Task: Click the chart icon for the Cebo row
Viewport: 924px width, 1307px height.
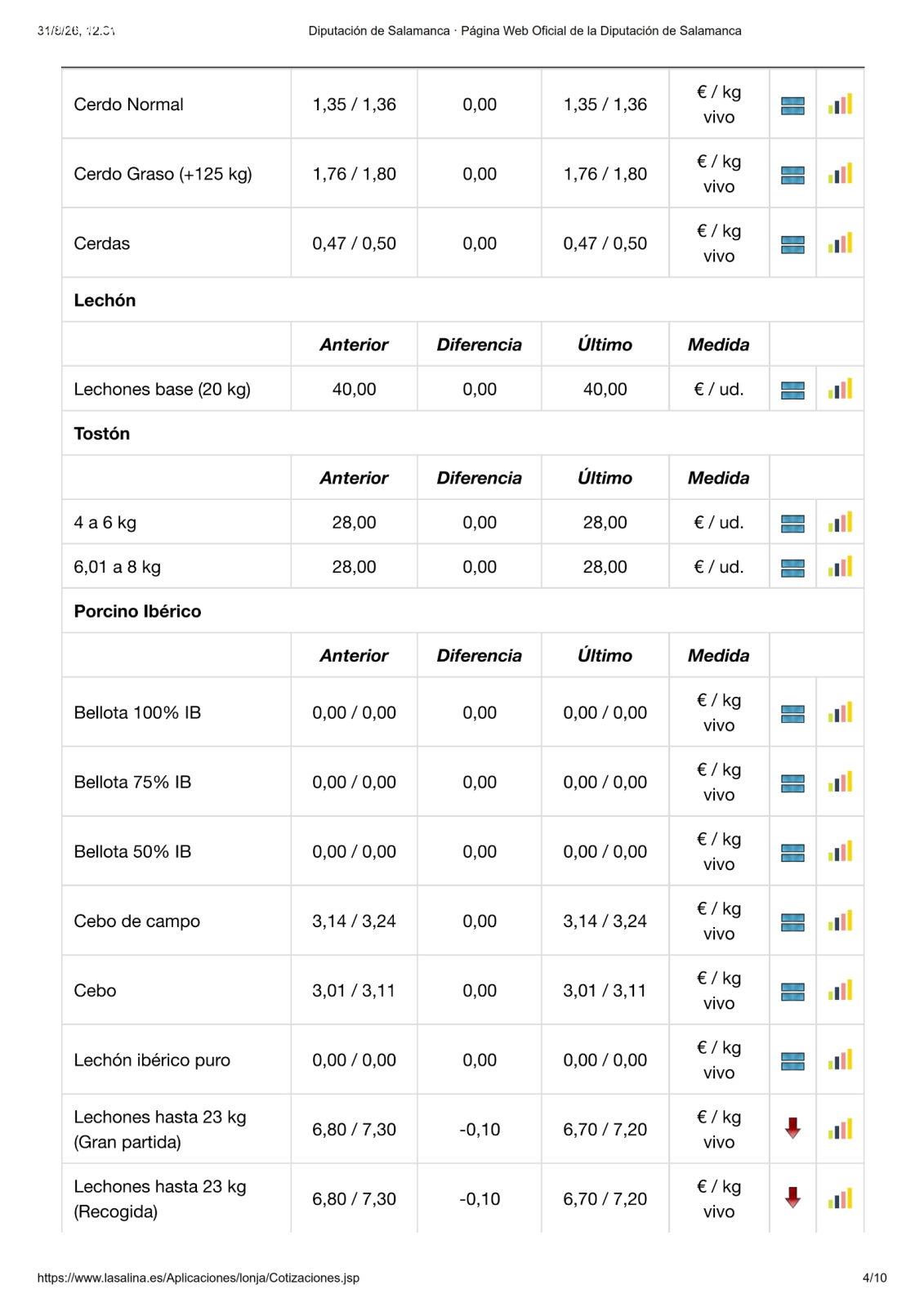Action: [x=840, y=990]
